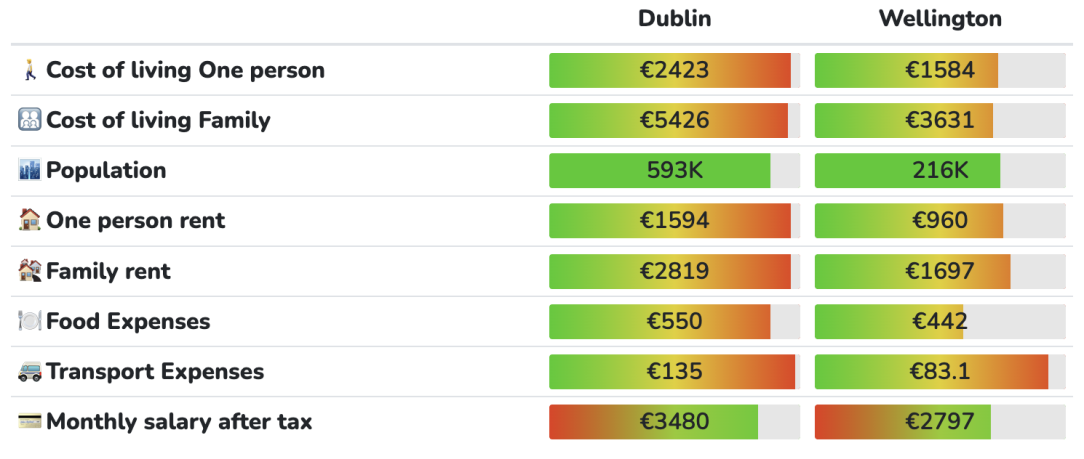Click Dublin's €2819 family rent bar
The height and width of the screenshot is (459, 1084).
coord(674,271)
